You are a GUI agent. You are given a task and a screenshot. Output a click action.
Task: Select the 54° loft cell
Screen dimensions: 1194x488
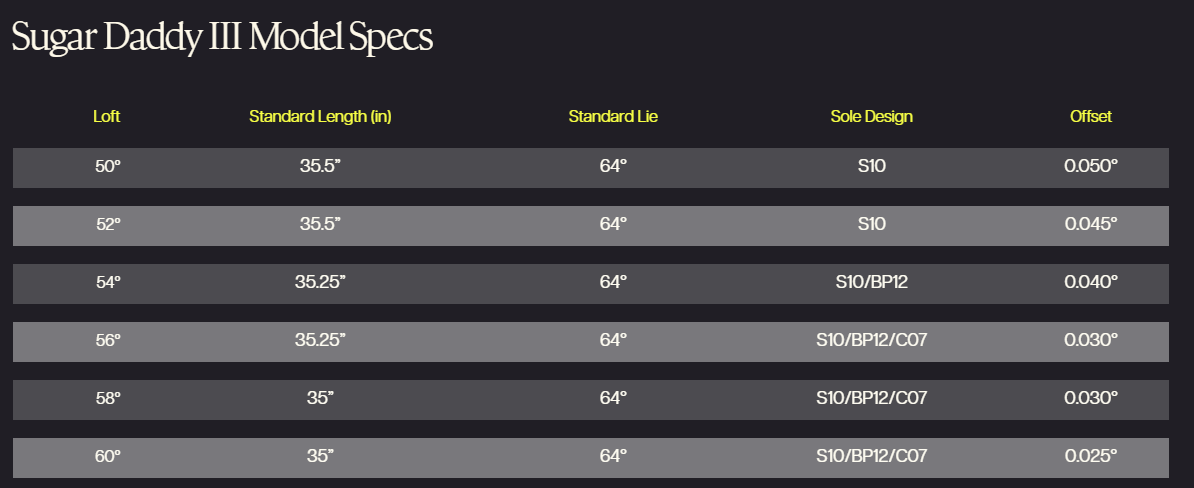pos(107,282)
